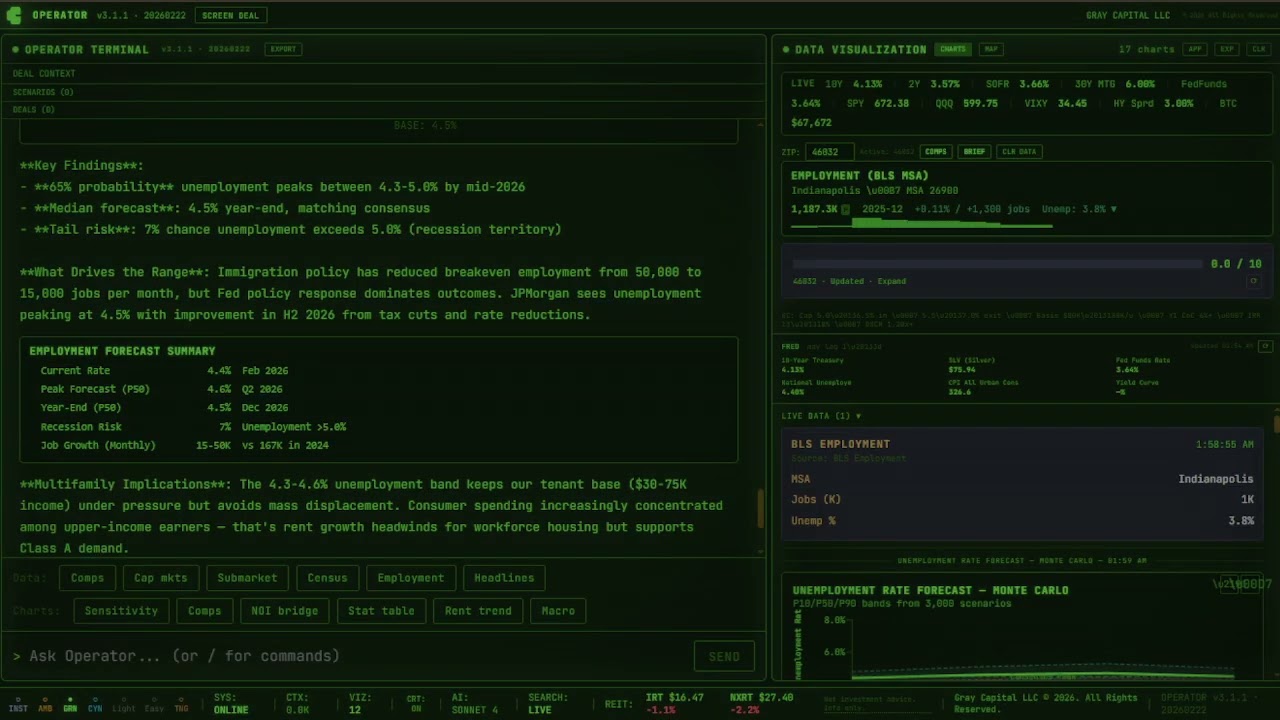Click the green Operator logo icon
The image size is (1280, 720).
14,15
